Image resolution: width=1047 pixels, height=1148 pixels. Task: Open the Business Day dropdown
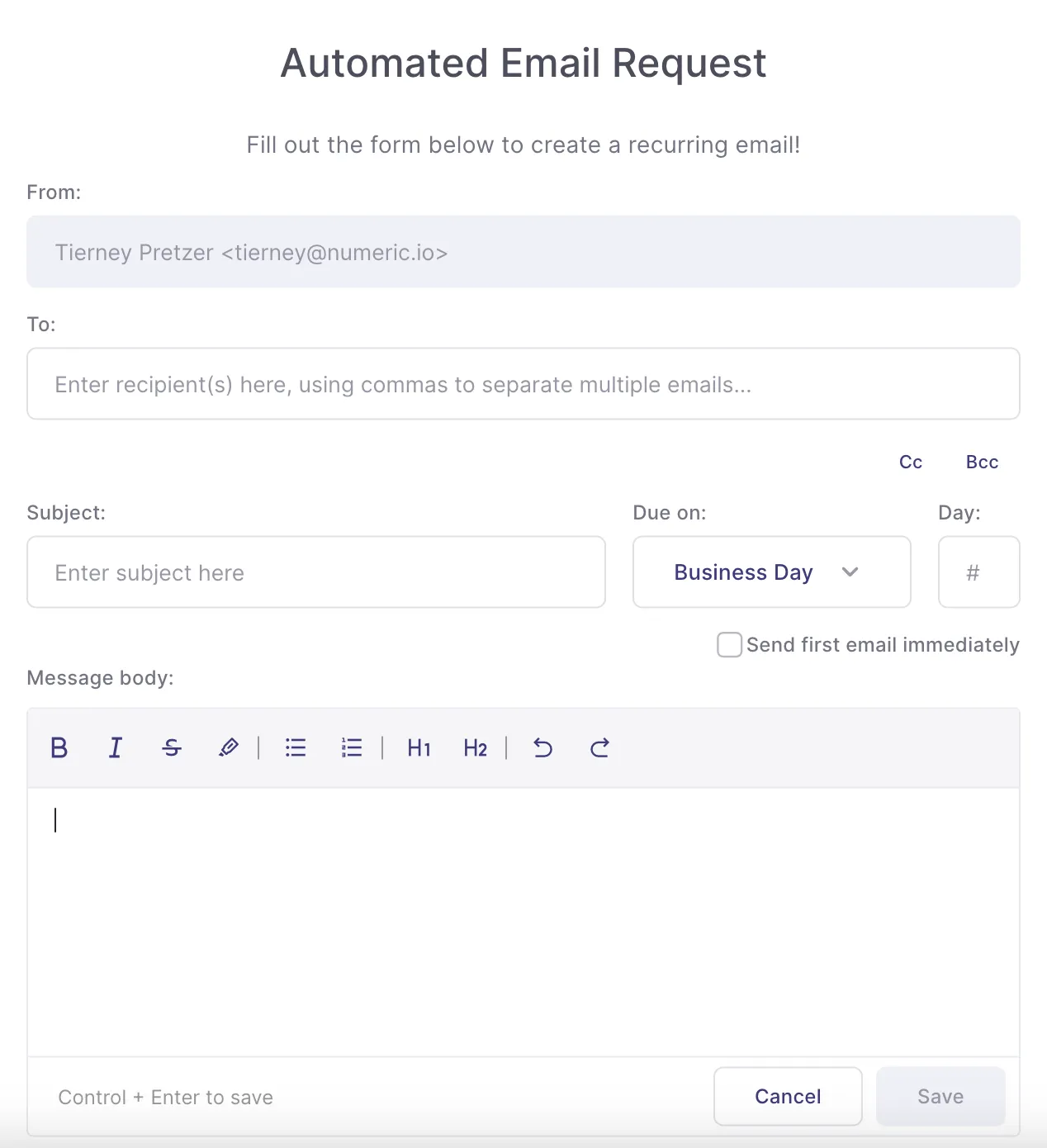click(771, 572)
